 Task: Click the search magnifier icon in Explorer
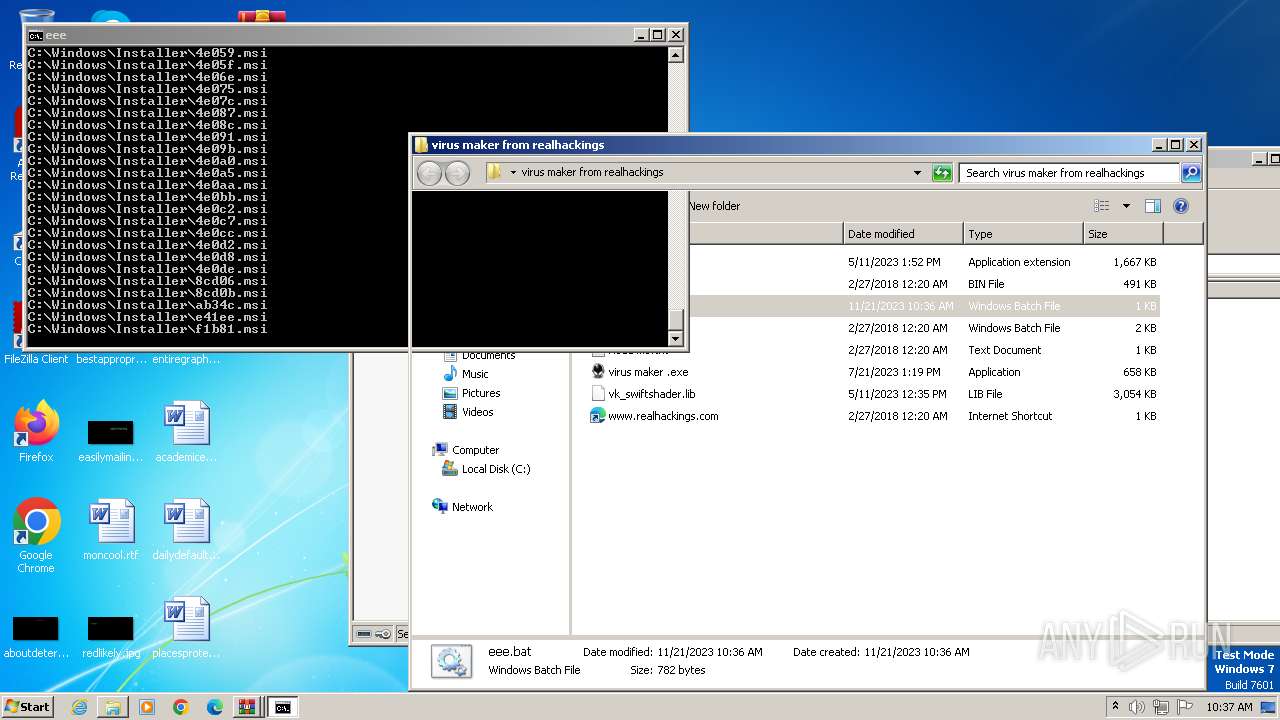point(1190,173)
